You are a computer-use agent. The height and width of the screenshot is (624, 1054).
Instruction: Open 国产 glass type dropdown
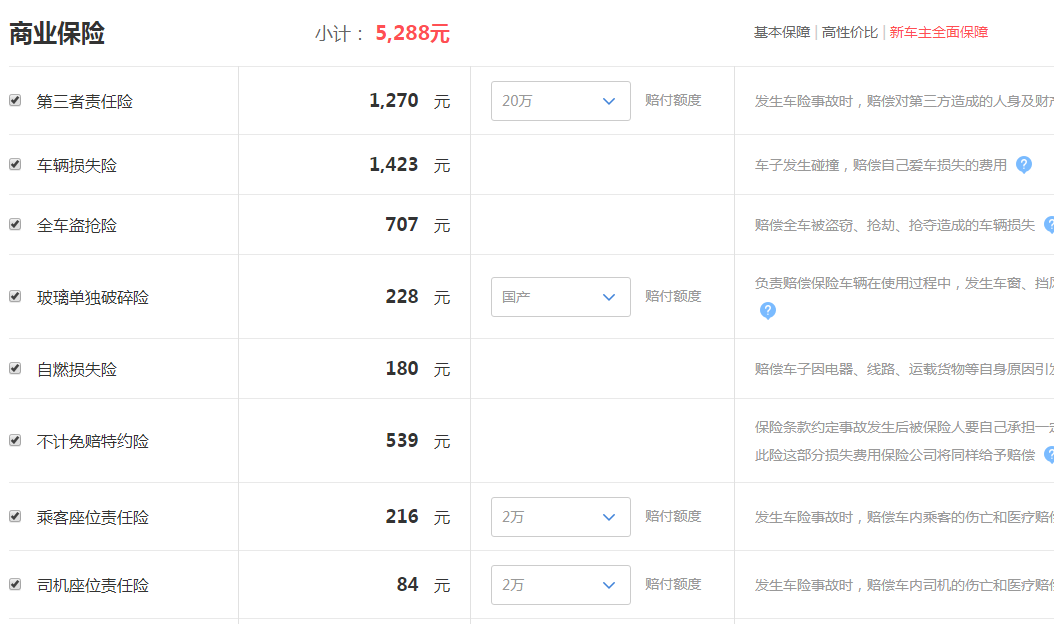561,297
